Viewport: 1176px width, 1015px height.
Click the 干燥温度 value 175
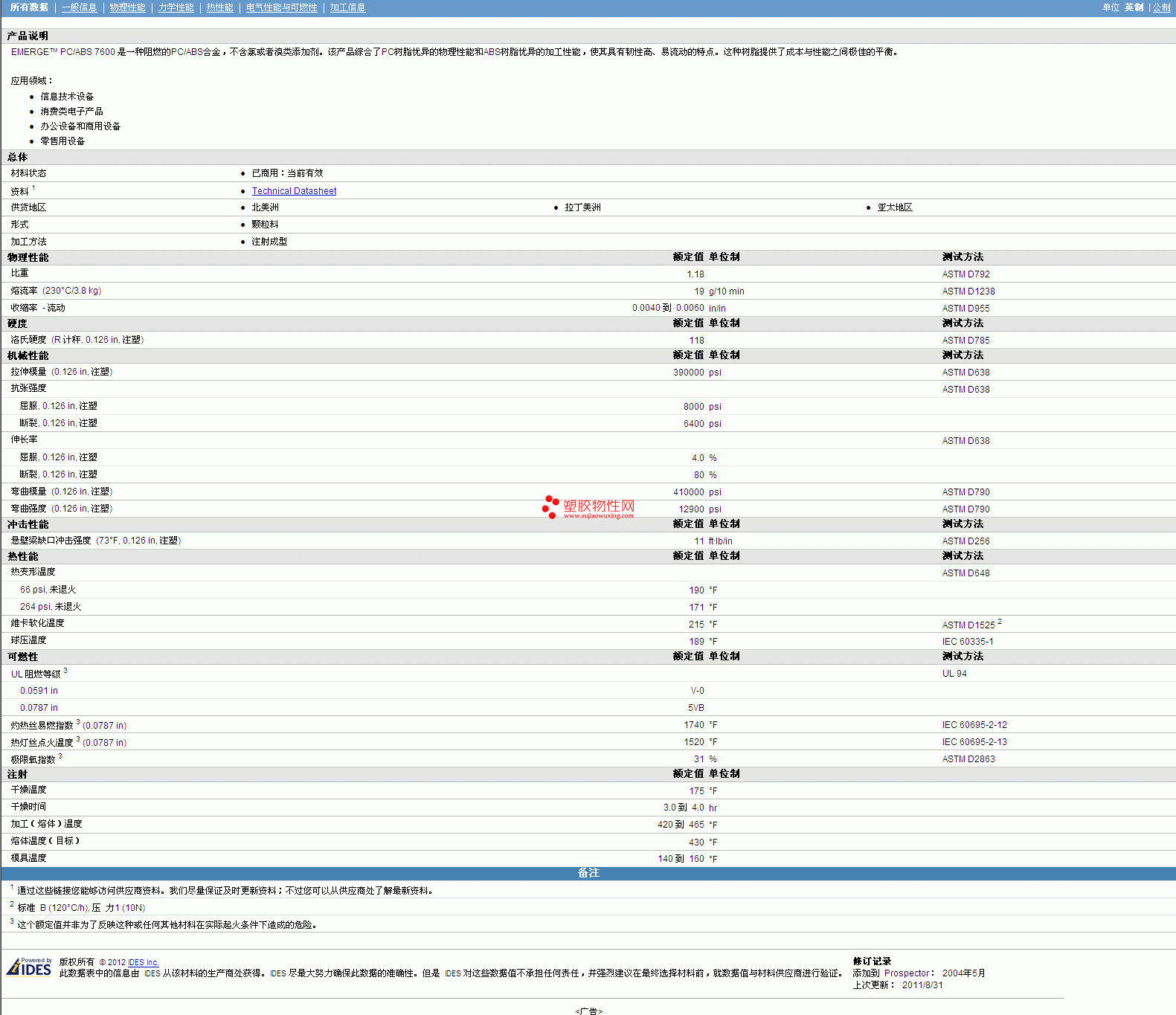[696, 791]
